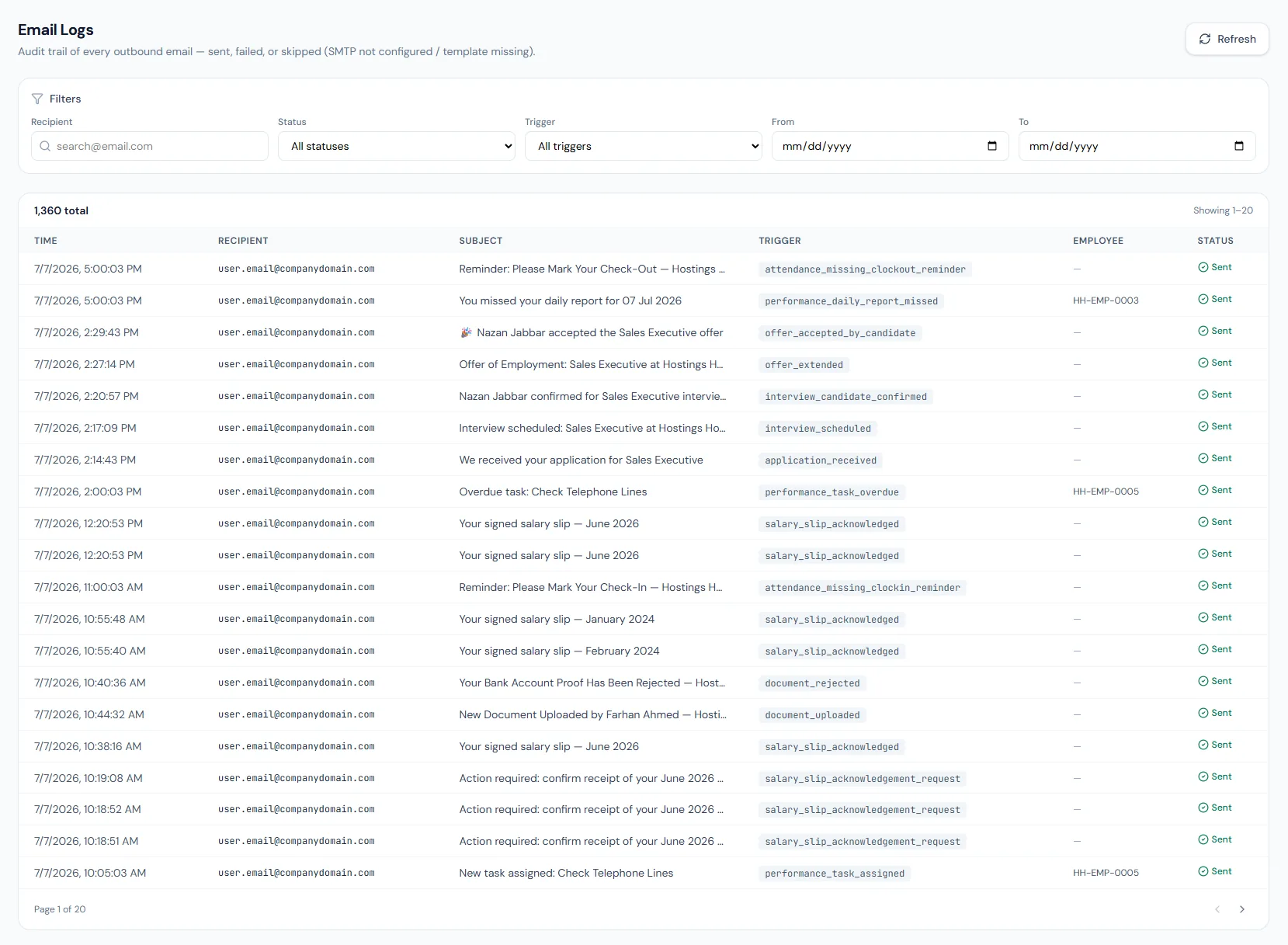Click the 'Showing 1–20' label

point(1223,210)
